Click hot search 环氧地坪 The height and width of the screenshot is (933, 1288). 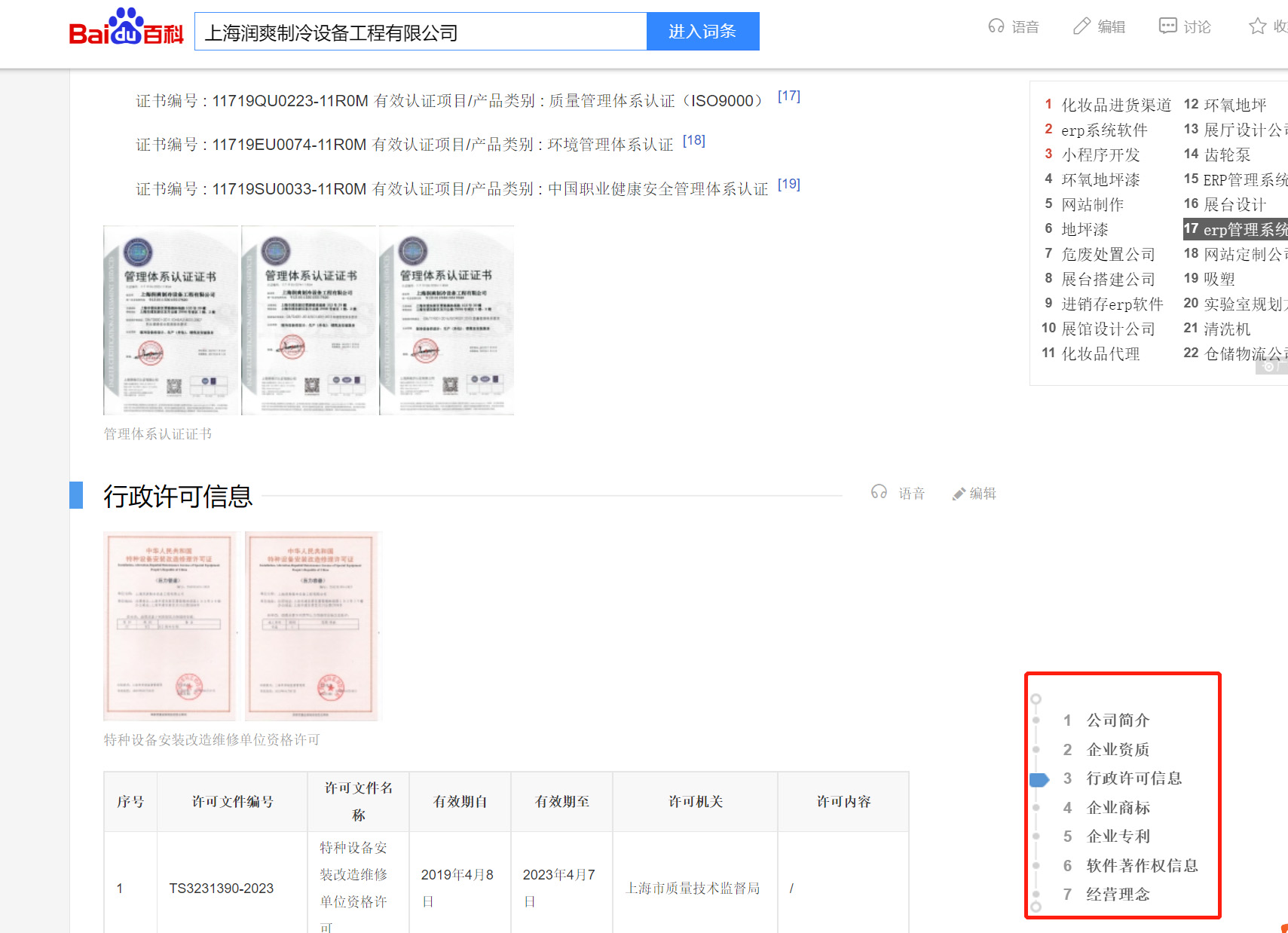click(1234, 105)
